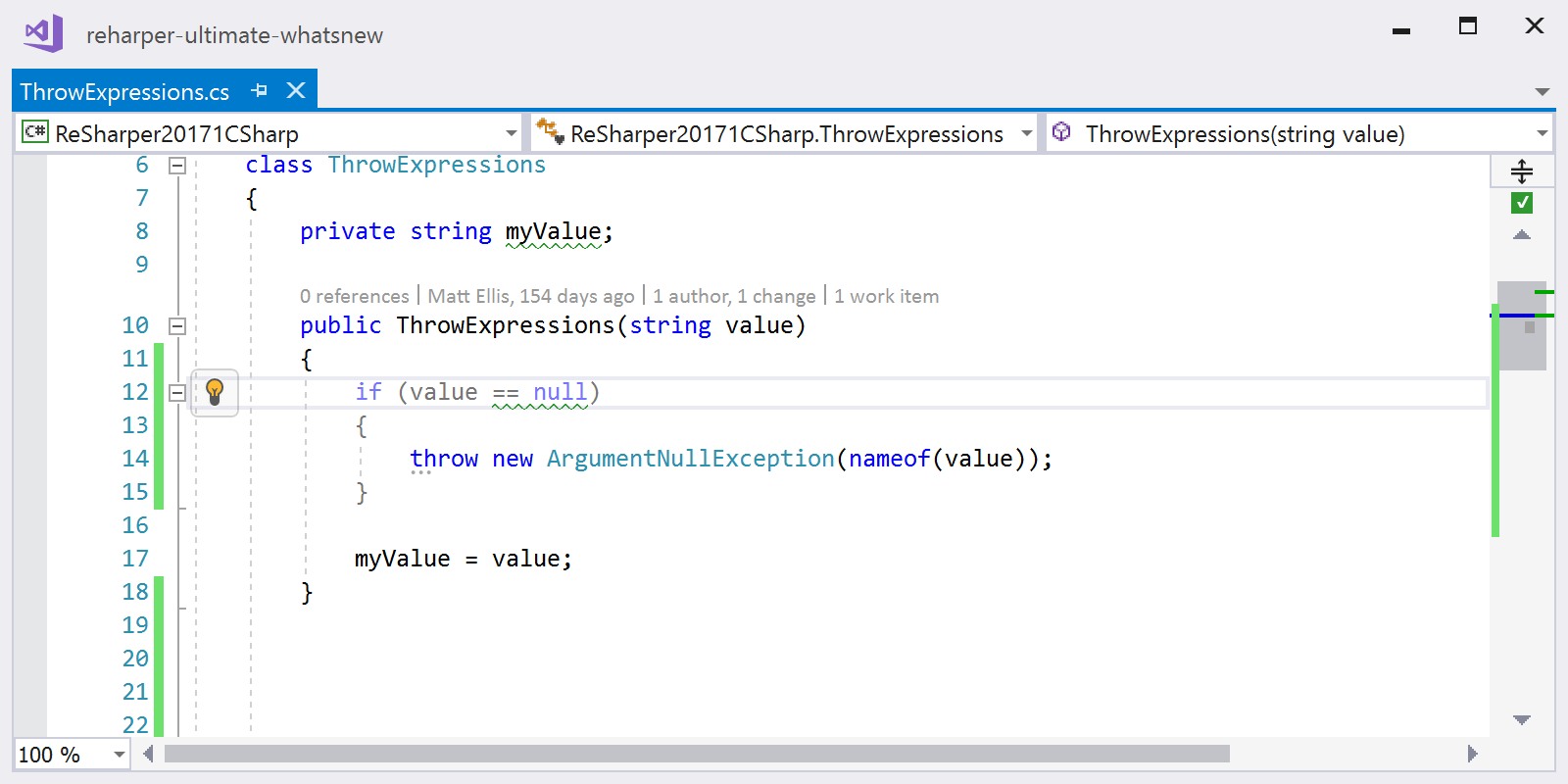Click line number 16 in the margin

pos(135,526)
